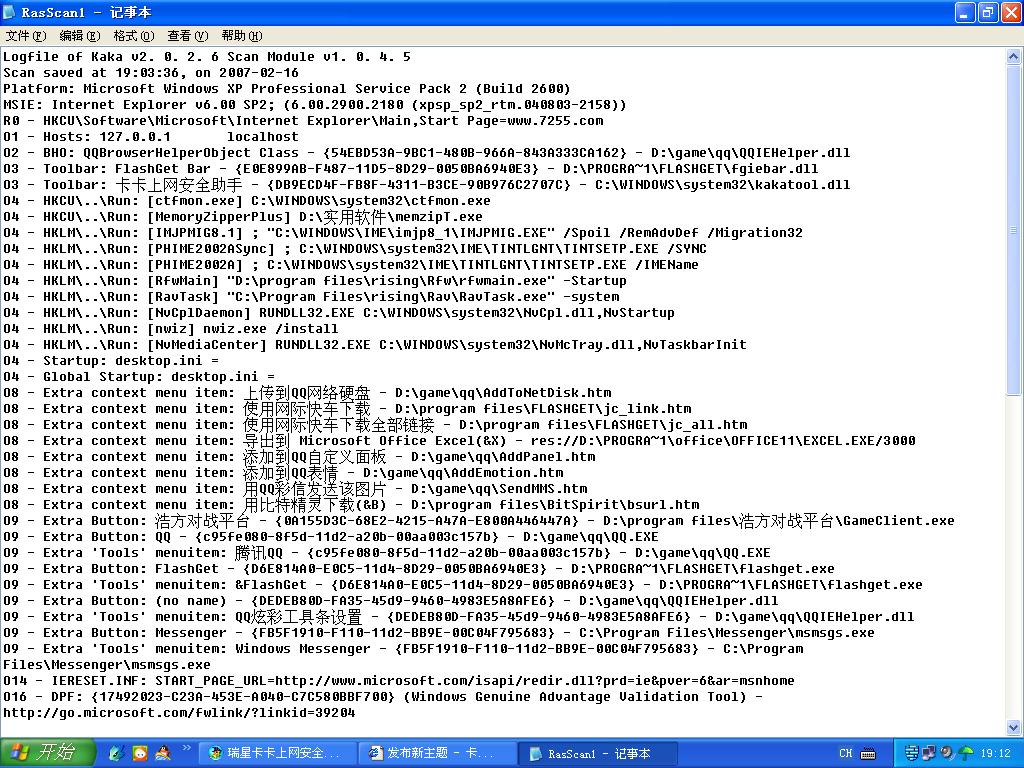This screenshot has width=1024, height=768.
Task: Click the Toolbar: 卡卡上网安全助手 line
Action: coord(426,185)
